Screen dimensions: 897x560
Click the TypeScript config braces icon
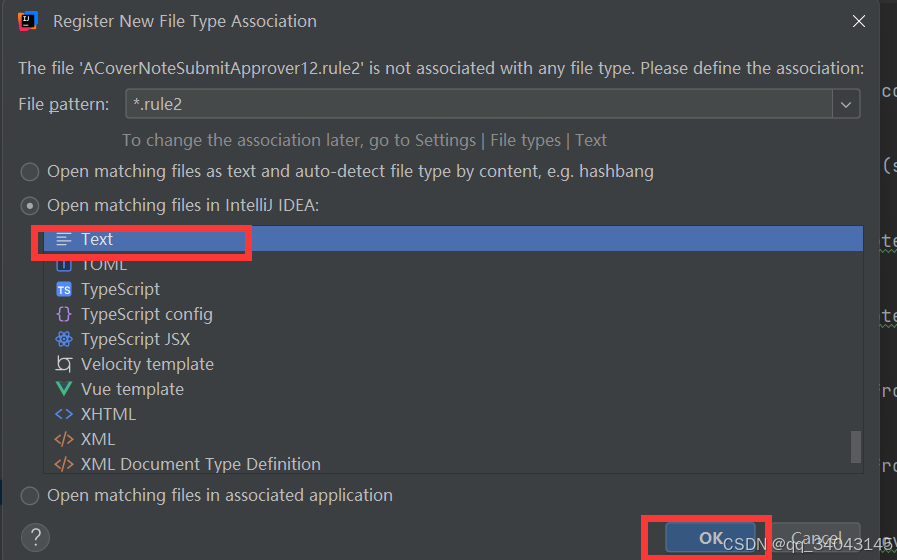click(x=63, y=314)
